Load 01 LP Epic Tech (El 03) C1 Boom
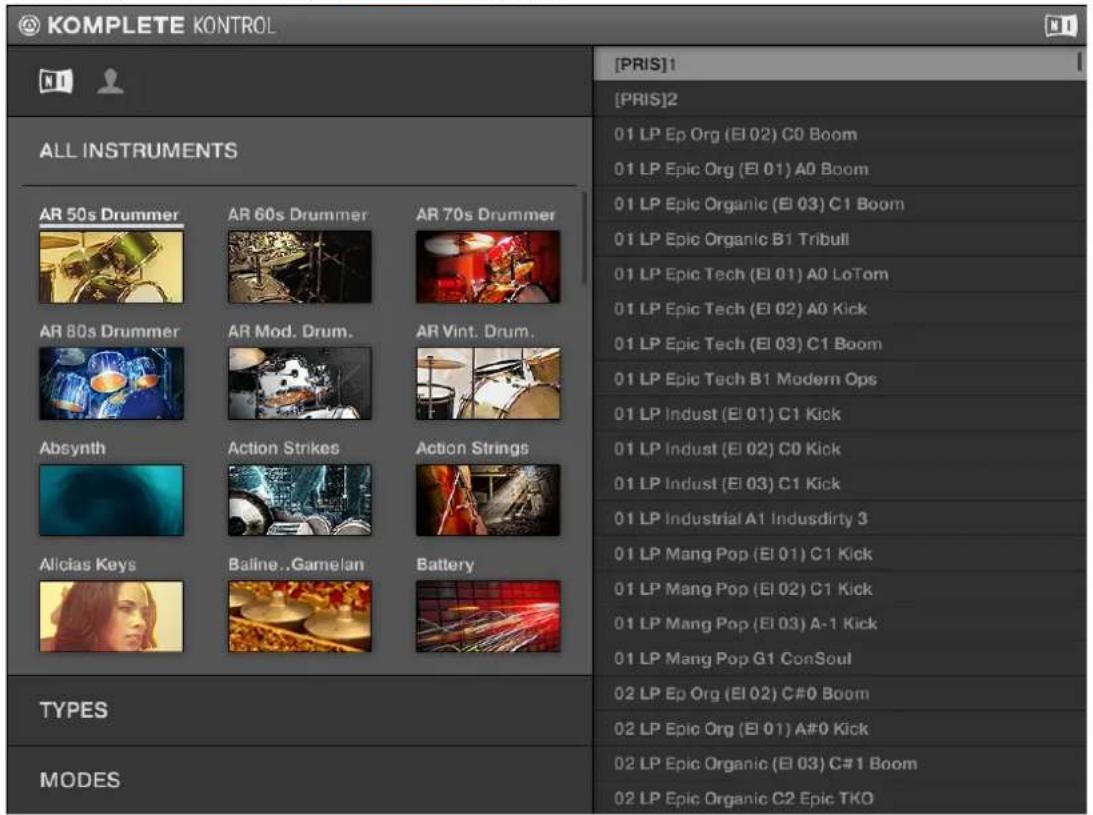Screen dimensions: 1093x815 839,344
